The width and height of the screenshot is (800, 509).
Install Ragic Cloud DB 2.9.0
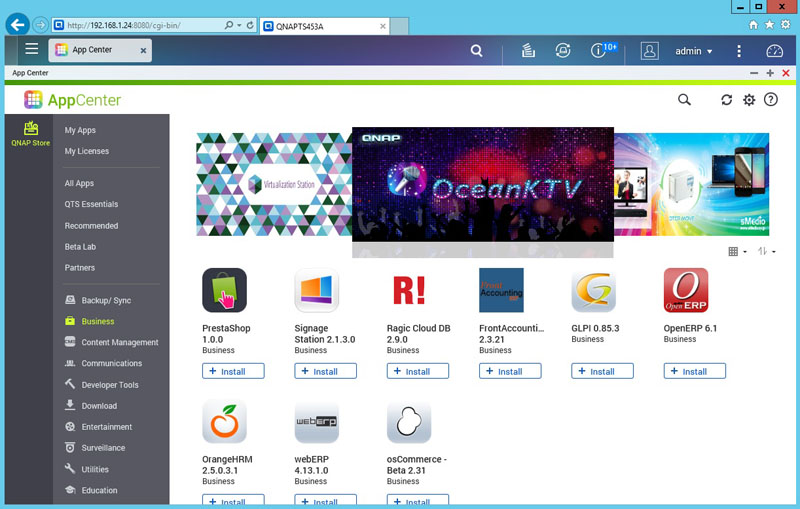coord(418,371)
